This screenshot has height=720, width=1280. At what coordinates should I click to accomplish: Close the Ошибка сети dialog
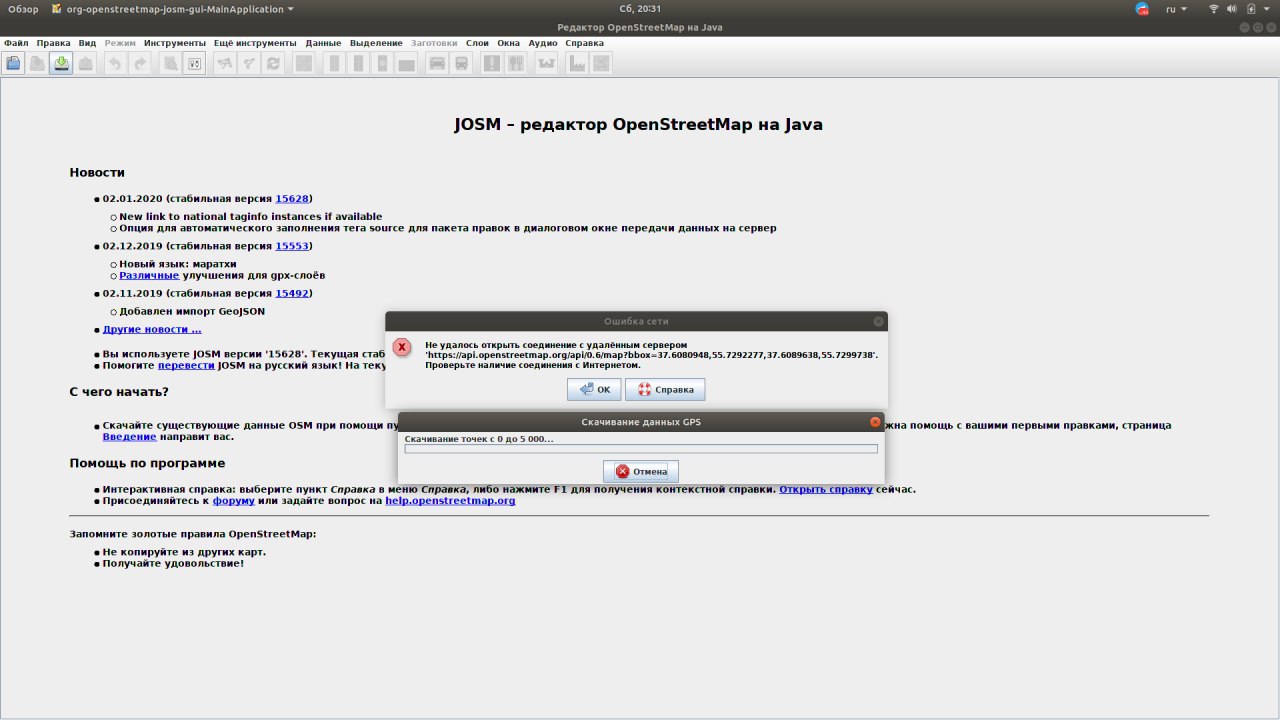click(x=878, y=321)
